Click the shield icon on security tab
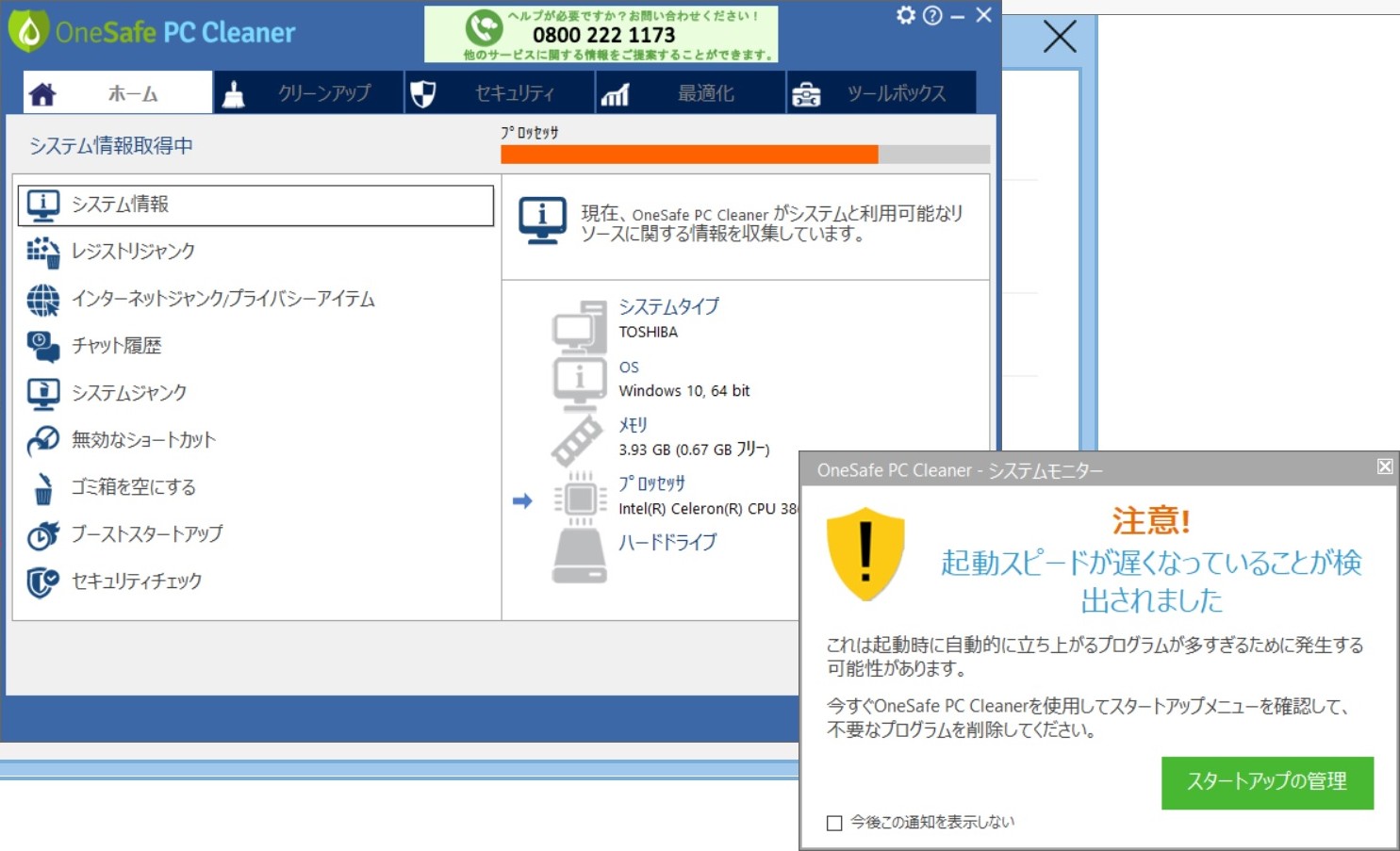This screenshot has height=851, width=1400. point(423,94)
